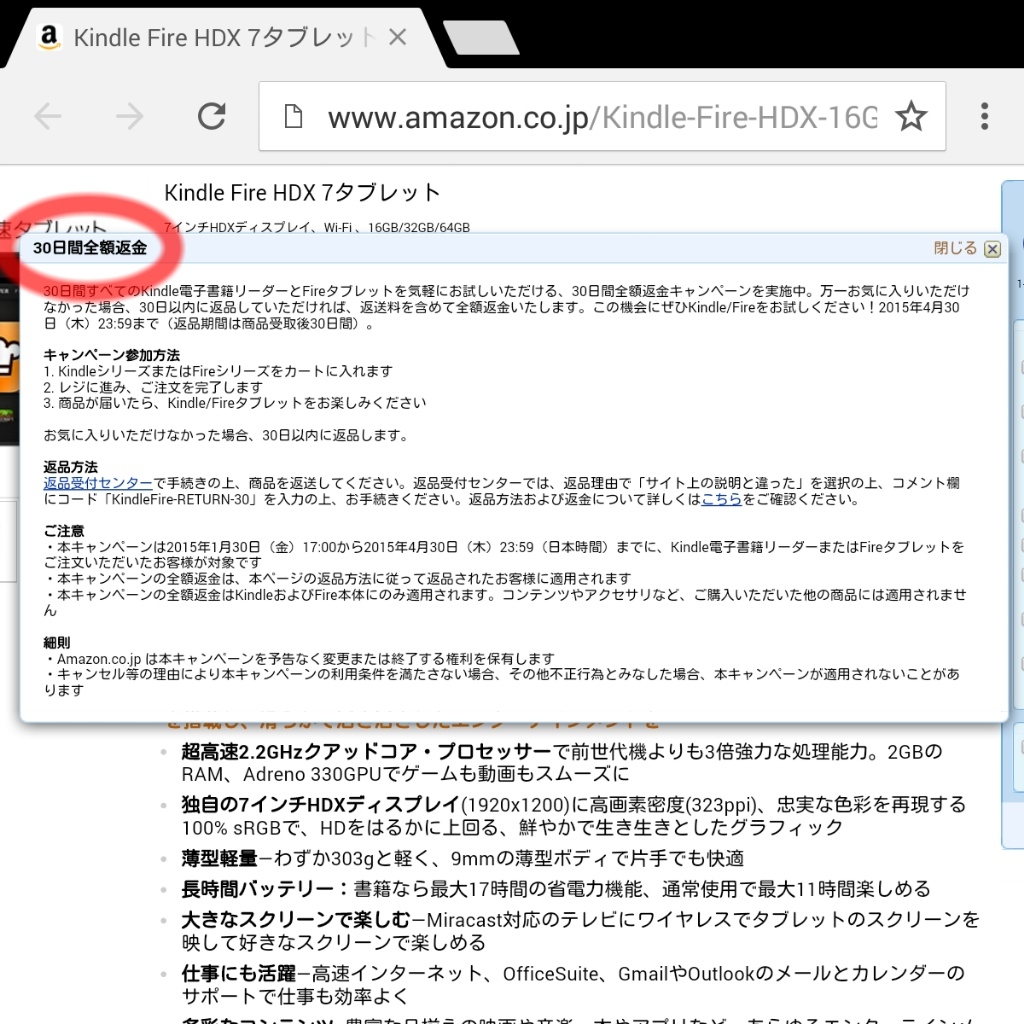Open a new tab
Image resolution: width=1024 pixels, height=1024 pixels.
(x=481, y=38)
